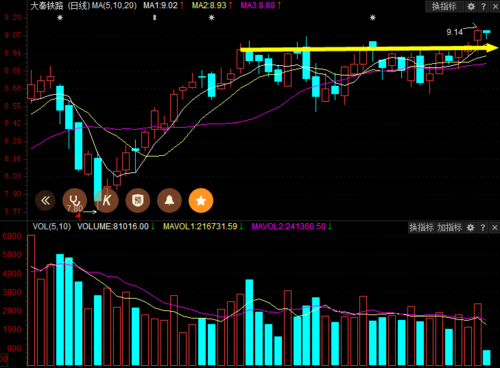Image resolution: width=500 pixels, height=368 pixels.
Task: Open the stock diagnosis stethoscope icon
Action: pos(75,200)
